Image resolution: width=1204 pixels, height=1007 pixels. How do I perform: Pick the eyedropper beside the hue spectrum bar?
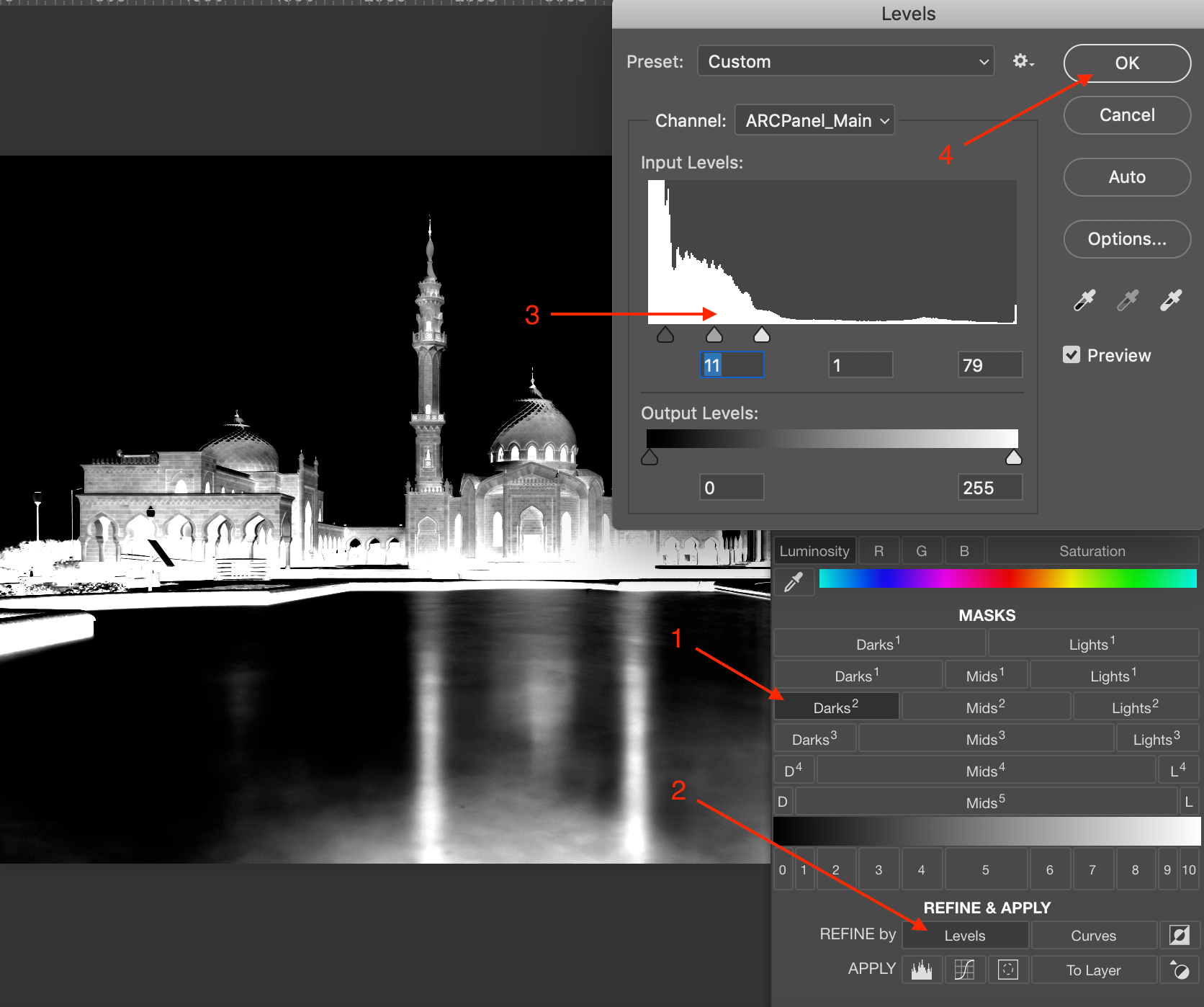794,581
